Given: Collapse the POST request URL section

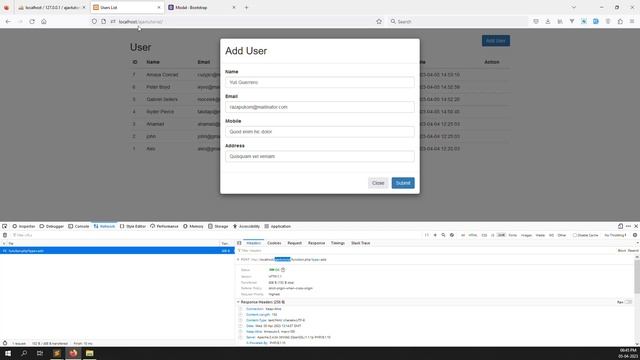Looking at the screenshot, I should [238, 260].
